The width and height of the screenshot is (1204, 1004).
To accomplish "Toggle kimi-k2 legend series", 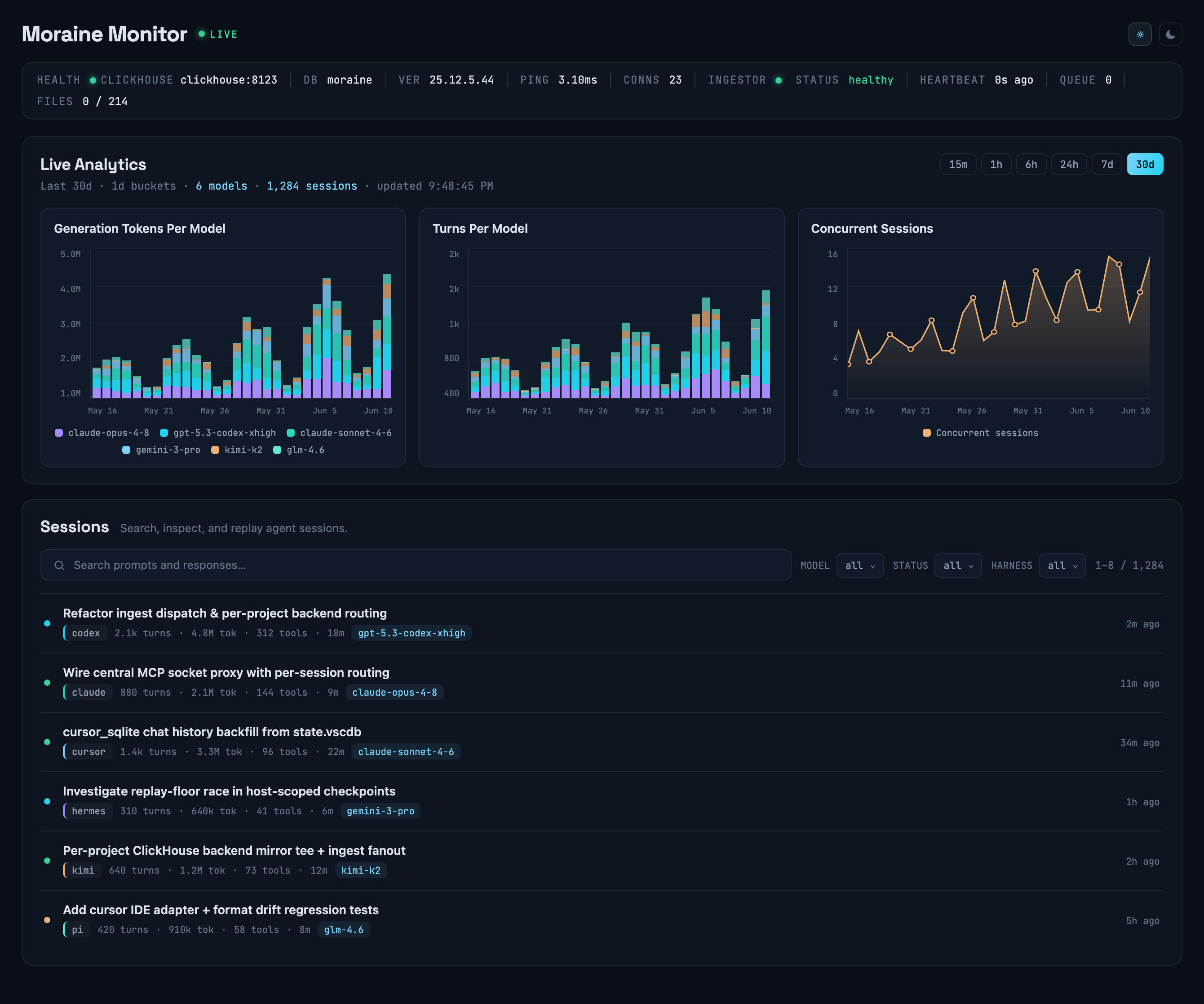I will (237, 450).
